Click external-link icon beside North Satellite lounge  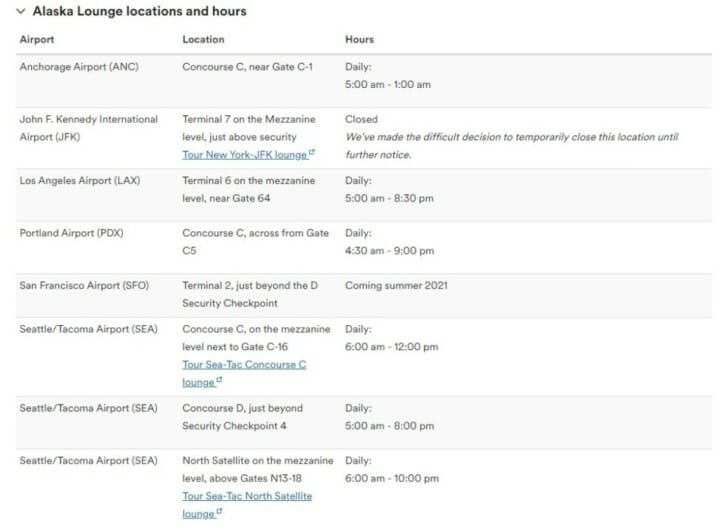pos(219,512)
